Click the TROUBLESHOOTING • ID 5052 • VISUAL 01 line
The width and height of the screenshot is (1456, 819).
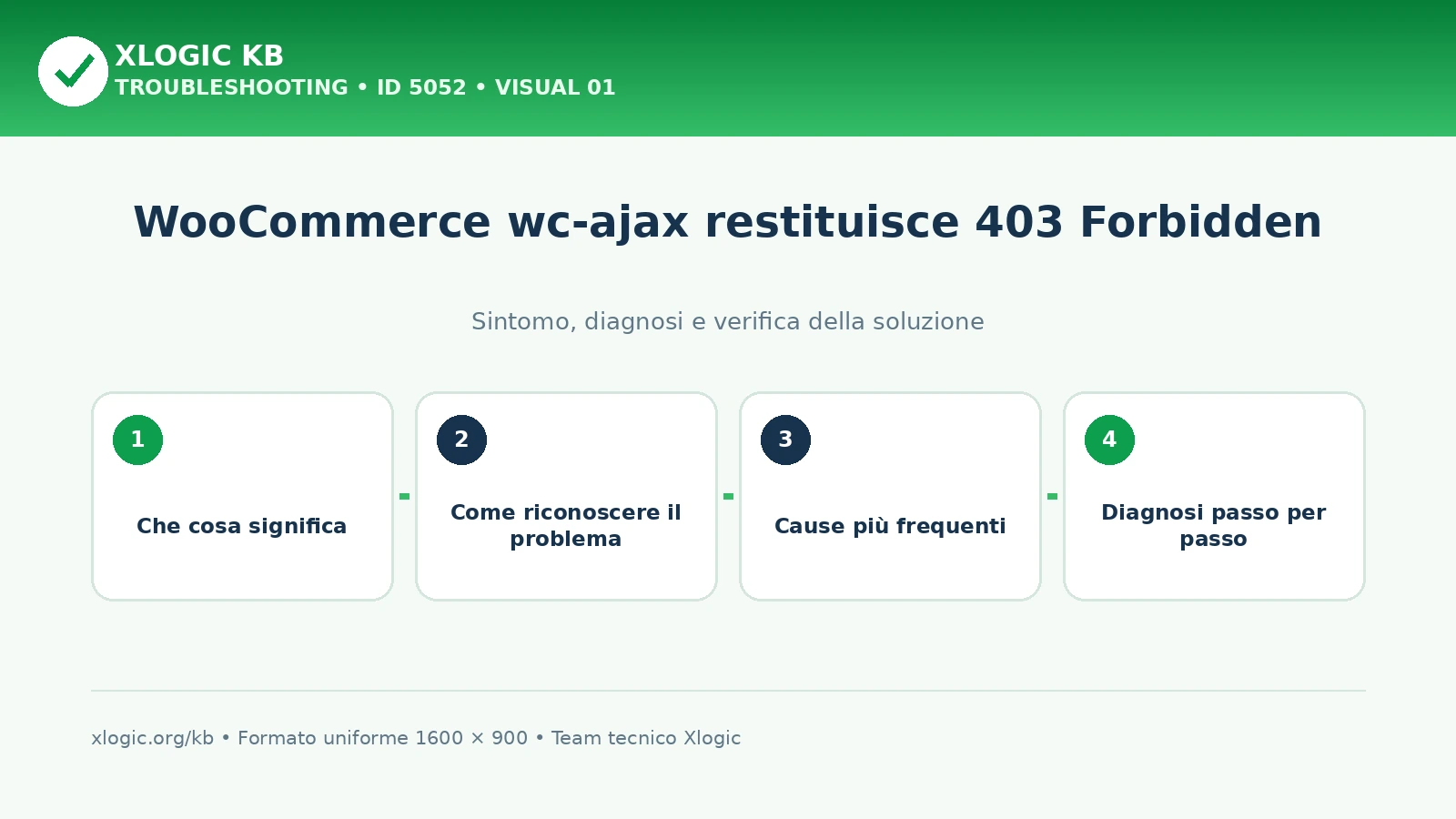[365, 87]
